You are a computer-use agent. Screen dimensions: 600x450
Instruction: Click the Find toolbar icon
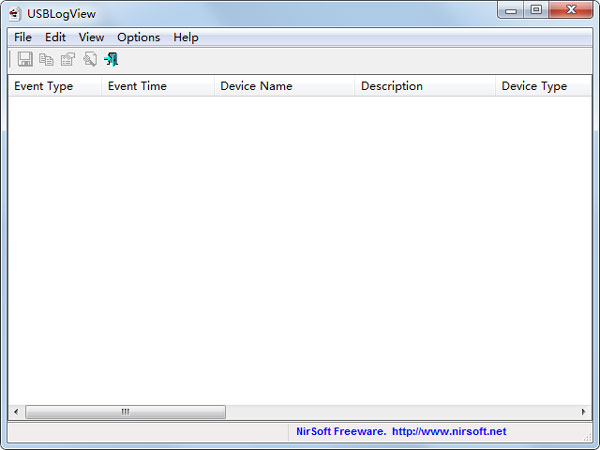(90, 60)
